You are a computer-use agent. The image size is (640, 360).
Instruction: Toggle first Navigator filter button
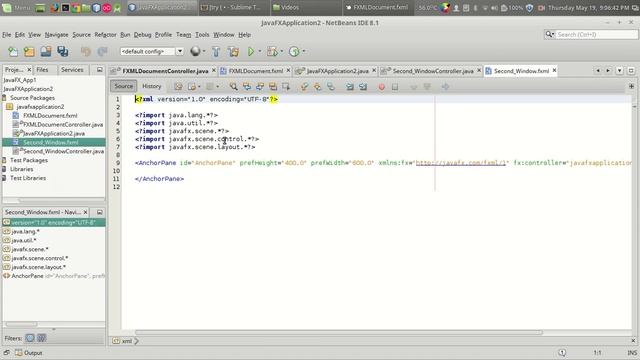point(30,338)
